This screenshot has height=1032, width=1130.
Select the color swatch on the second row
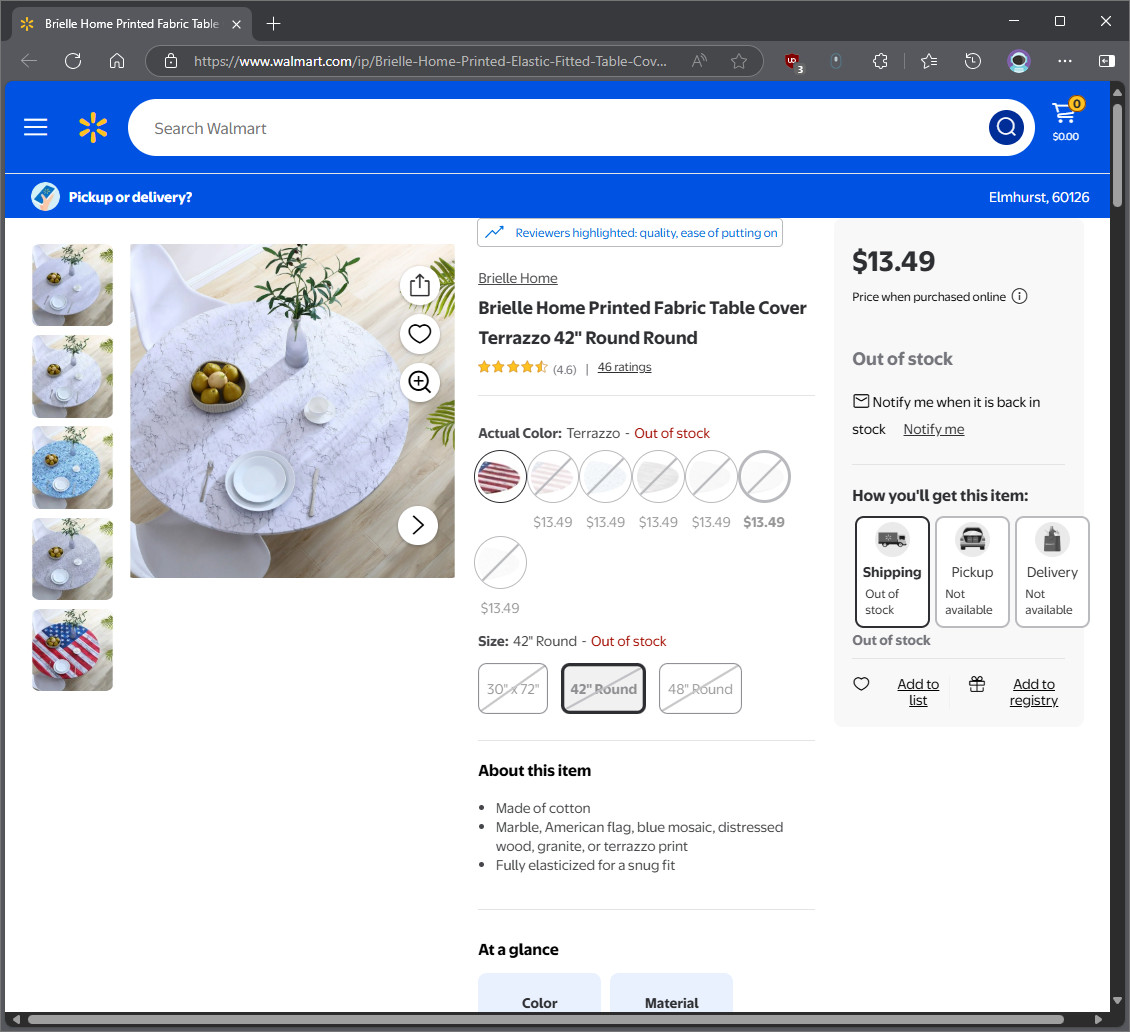[x=500, y=562]
